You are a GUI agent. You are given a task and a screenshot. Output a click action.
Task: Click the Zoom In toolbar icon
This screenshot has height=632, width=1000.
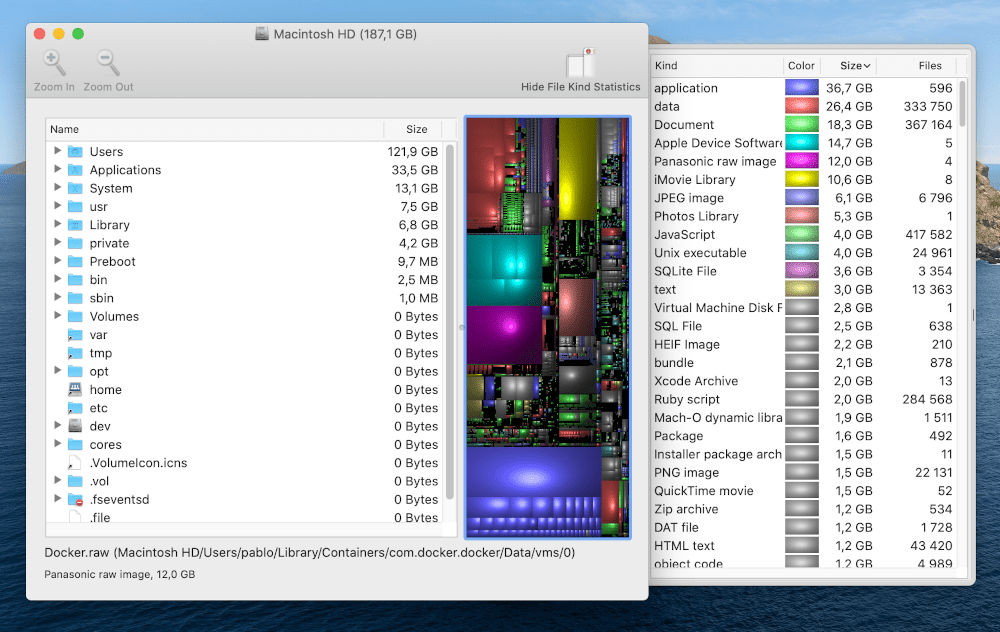(54, 62)
